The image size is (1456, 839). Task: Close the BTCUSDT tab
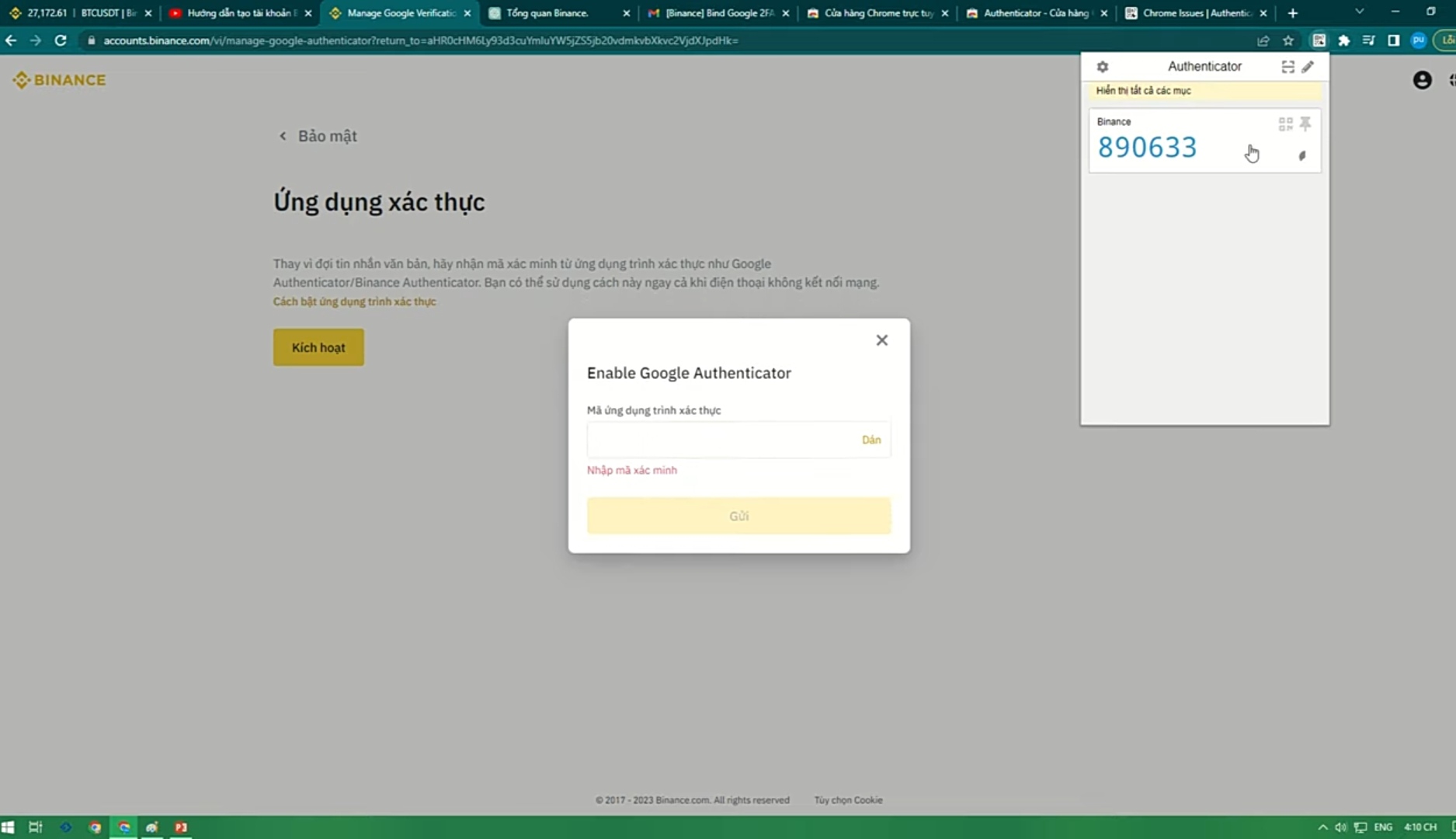click(x=148, y=13)
